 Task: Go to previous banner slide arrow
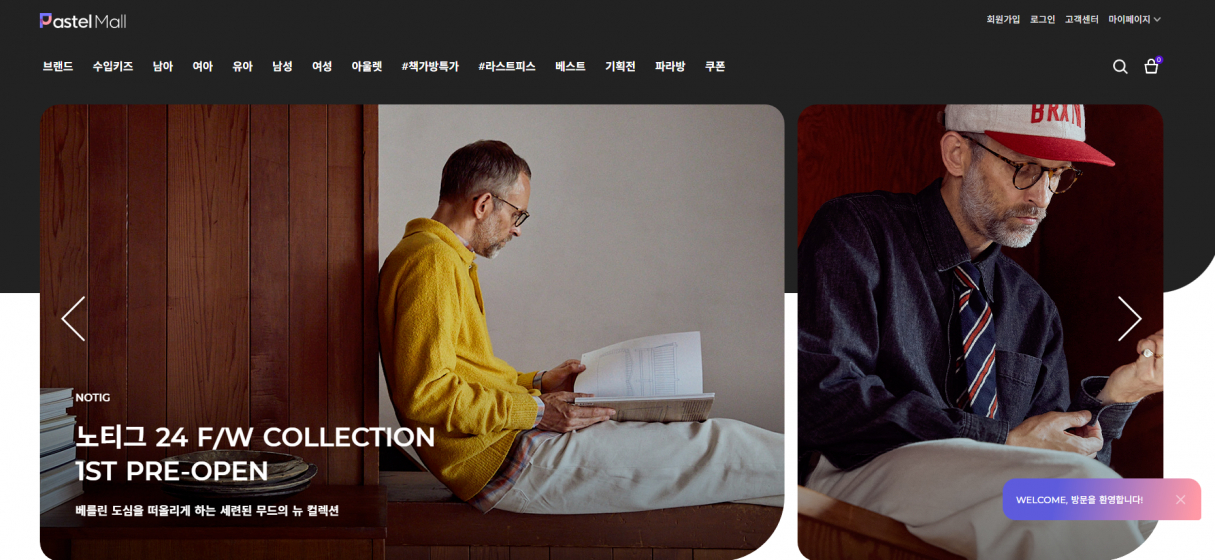coord(73,318)
